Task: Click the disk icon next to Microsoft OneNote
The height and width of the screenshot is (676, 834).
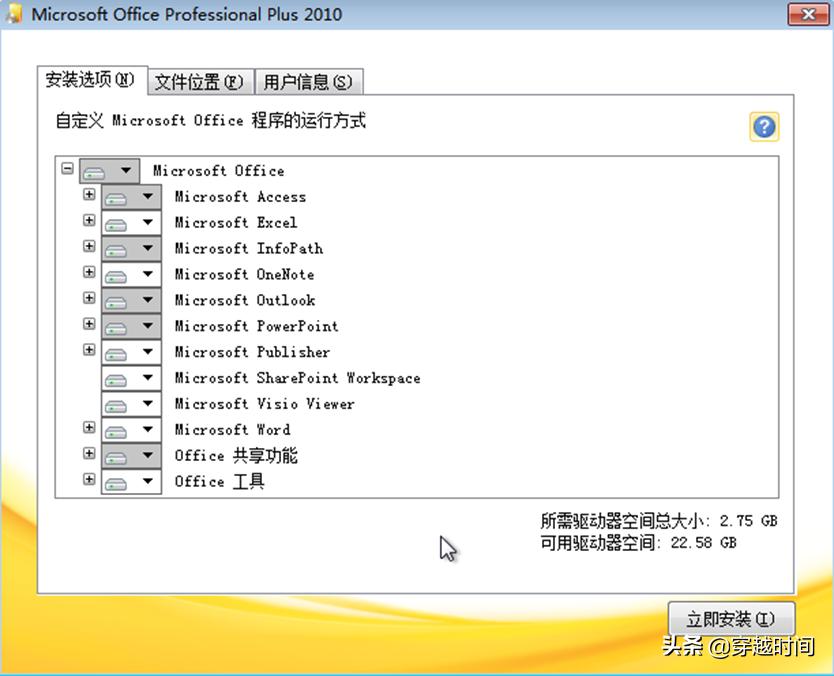Action: point(117,274)
